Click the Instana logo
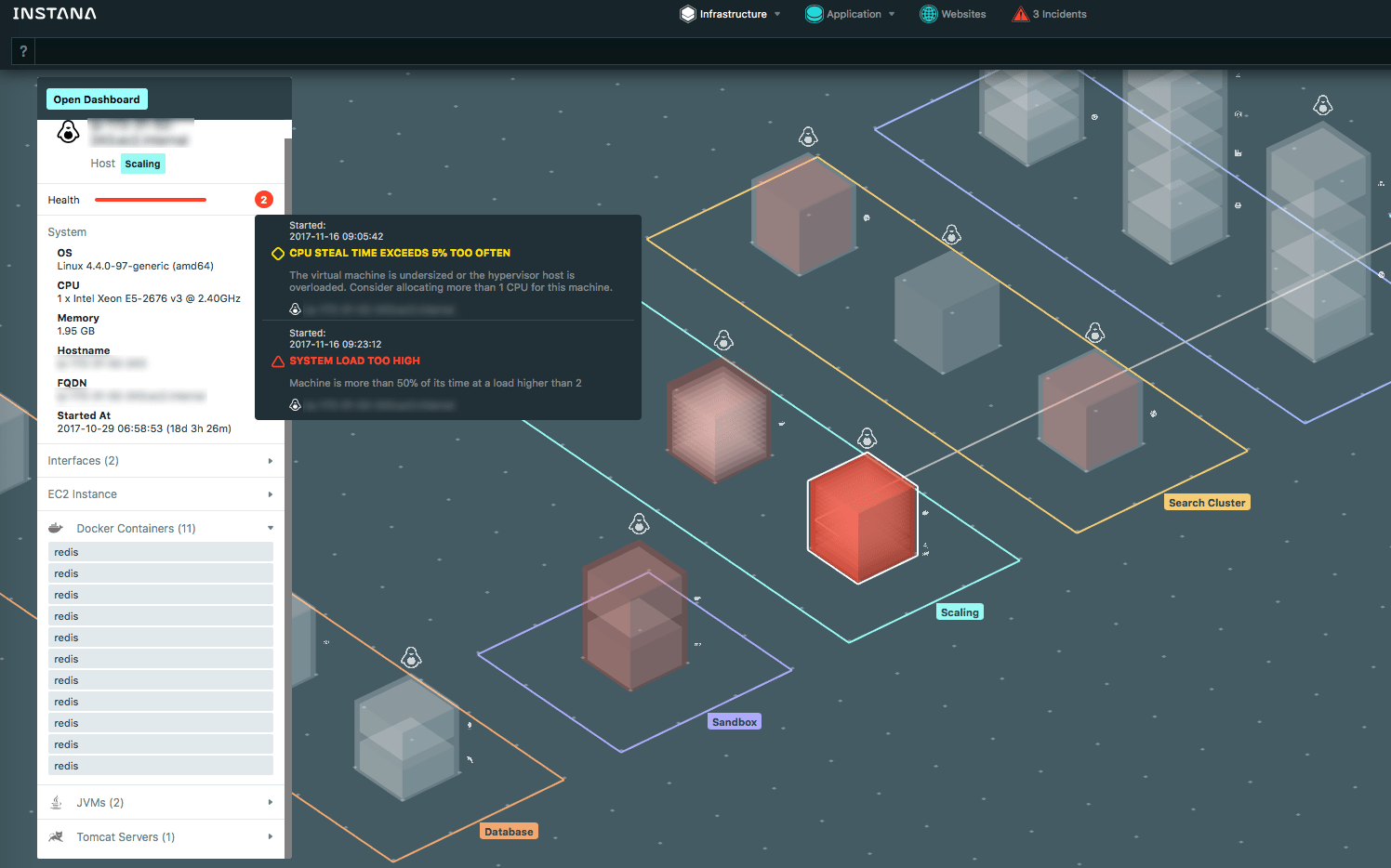1391x868 pixels. click(x=54, y=14)
